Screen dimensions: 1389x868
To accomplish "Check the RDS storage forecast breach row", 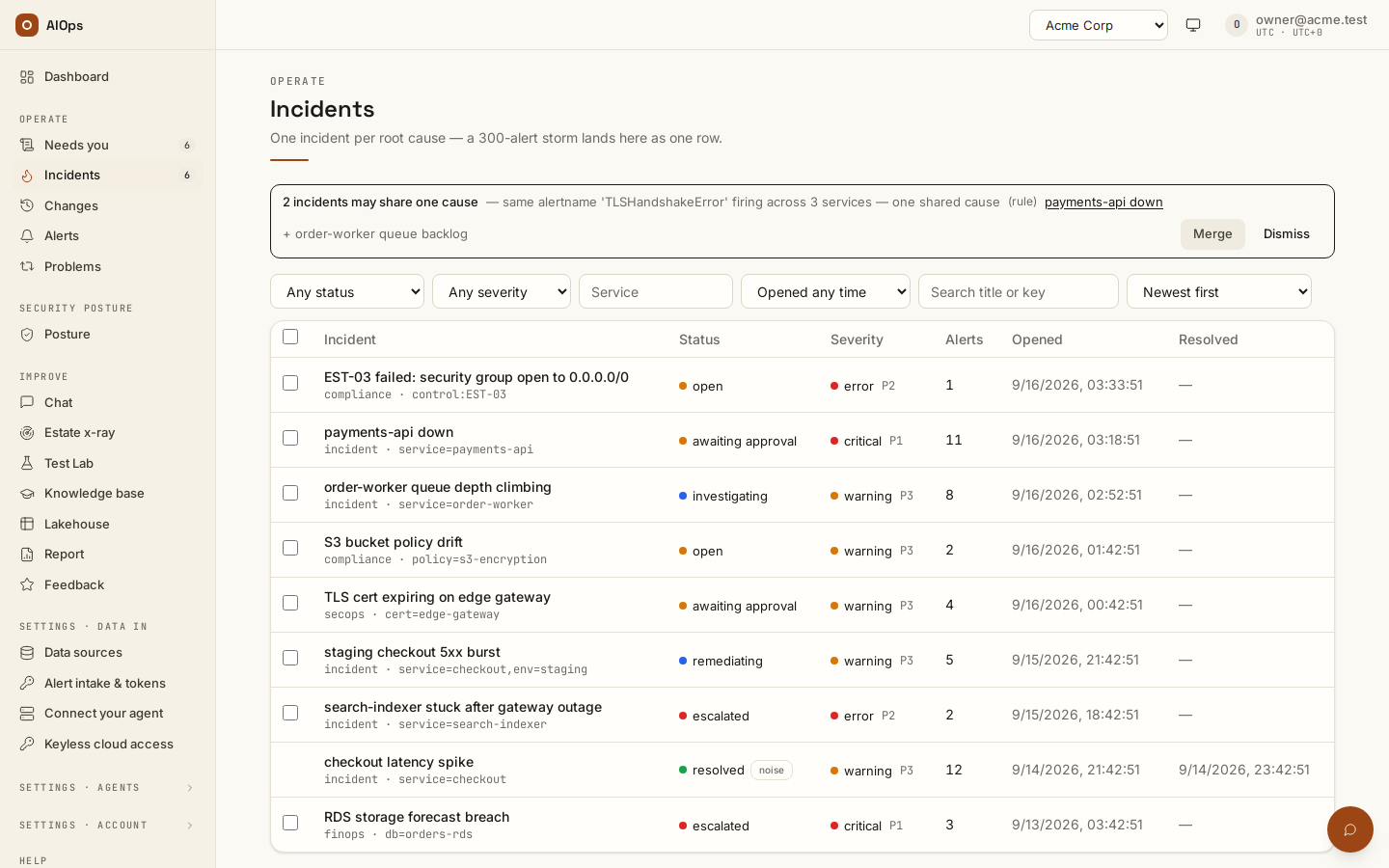I will pyautogui.click(x=290, y=823).
